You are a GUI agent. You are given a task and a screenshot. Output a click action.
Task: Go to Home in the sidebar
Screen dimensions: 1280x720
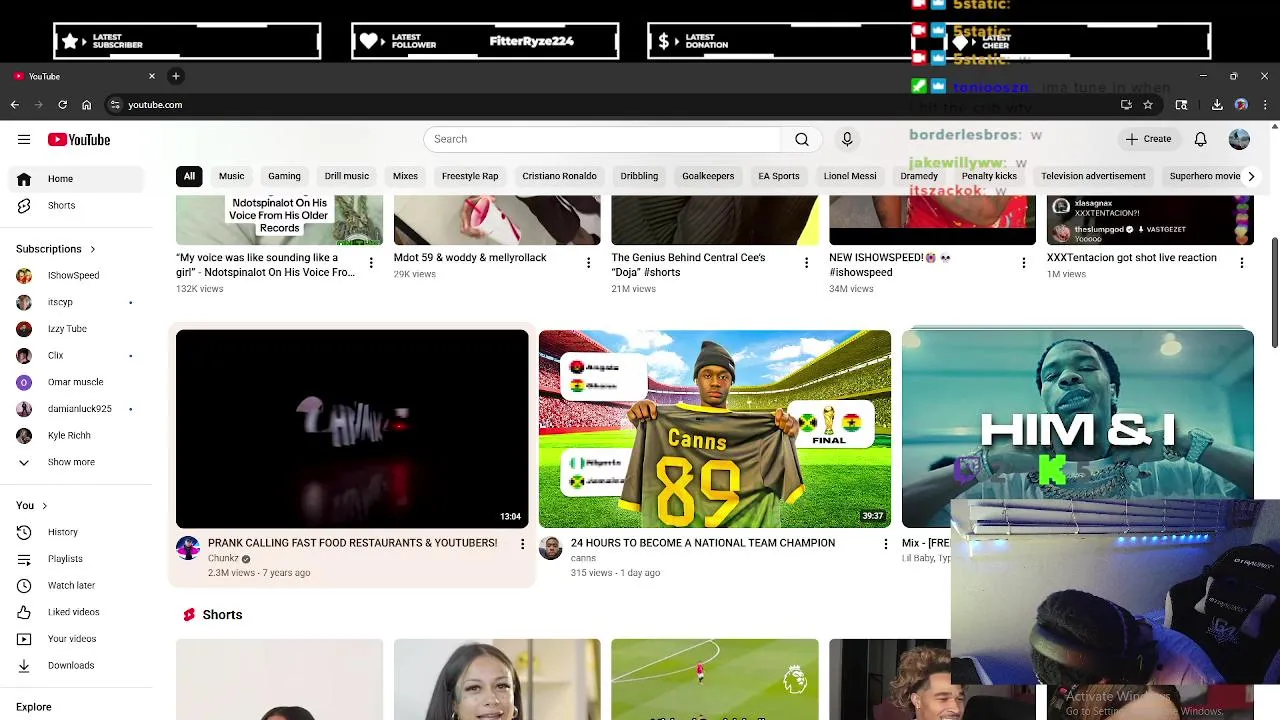pos(76,179)
